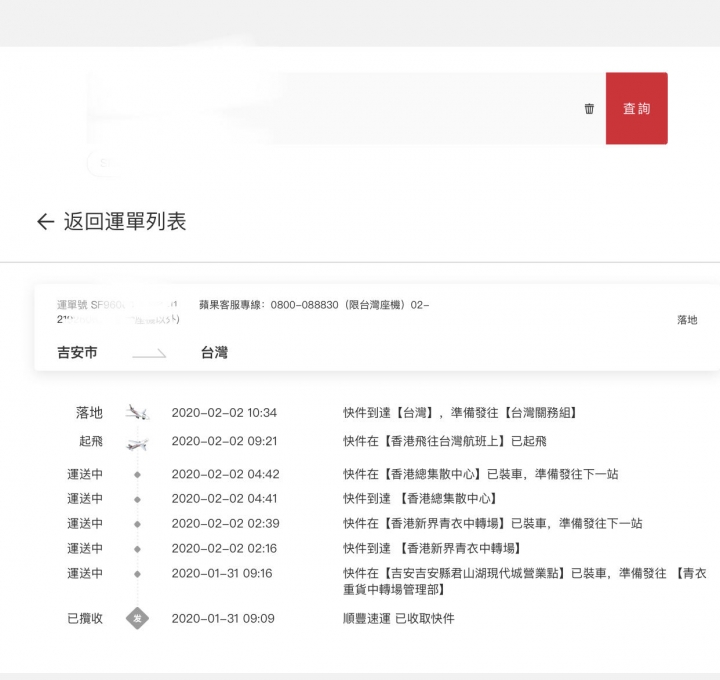
Task: Click timestamp 2020-02-02 04:42
Action: coord(225,474)
